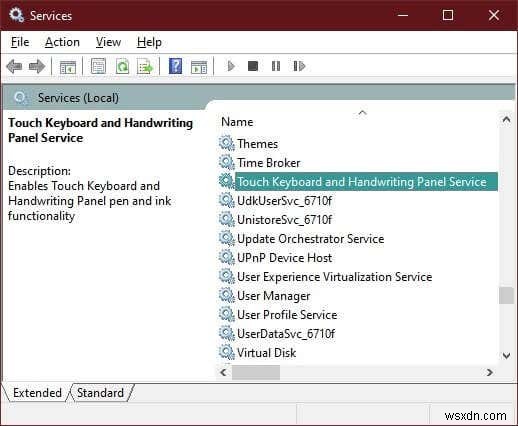Click the horizontal scrollbar left arrow
518x426 pixels.
pyautogui.click(x=224, y=372)
